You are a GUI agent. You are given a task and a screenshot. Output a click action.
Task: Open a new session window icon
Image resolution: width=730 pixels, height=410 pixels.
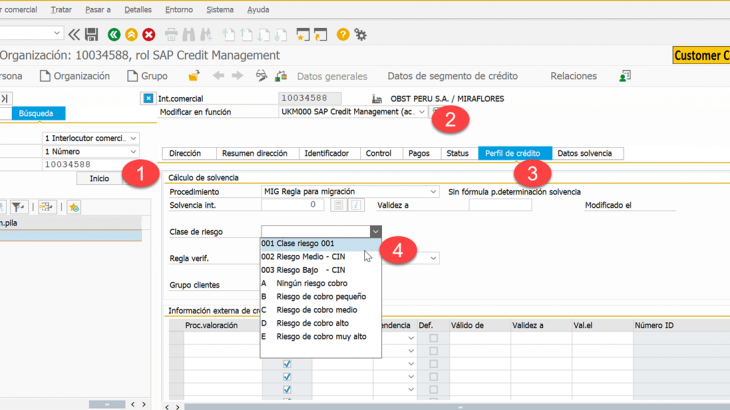[303, 34]
